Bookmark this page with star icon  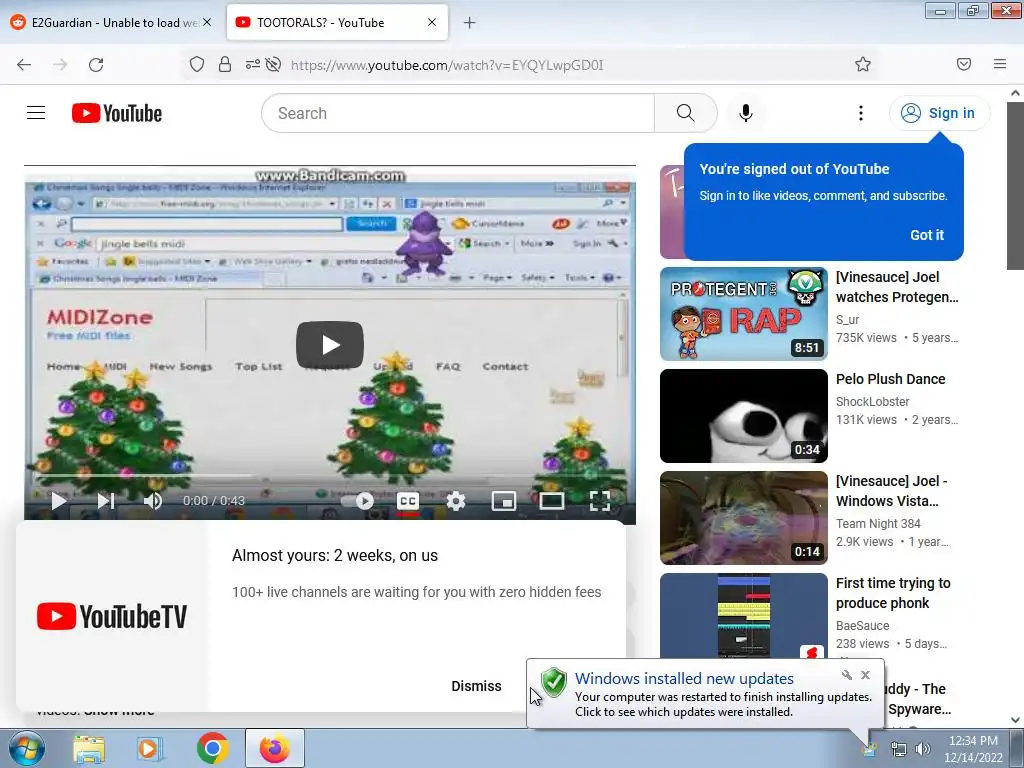(x=863, y=64)
